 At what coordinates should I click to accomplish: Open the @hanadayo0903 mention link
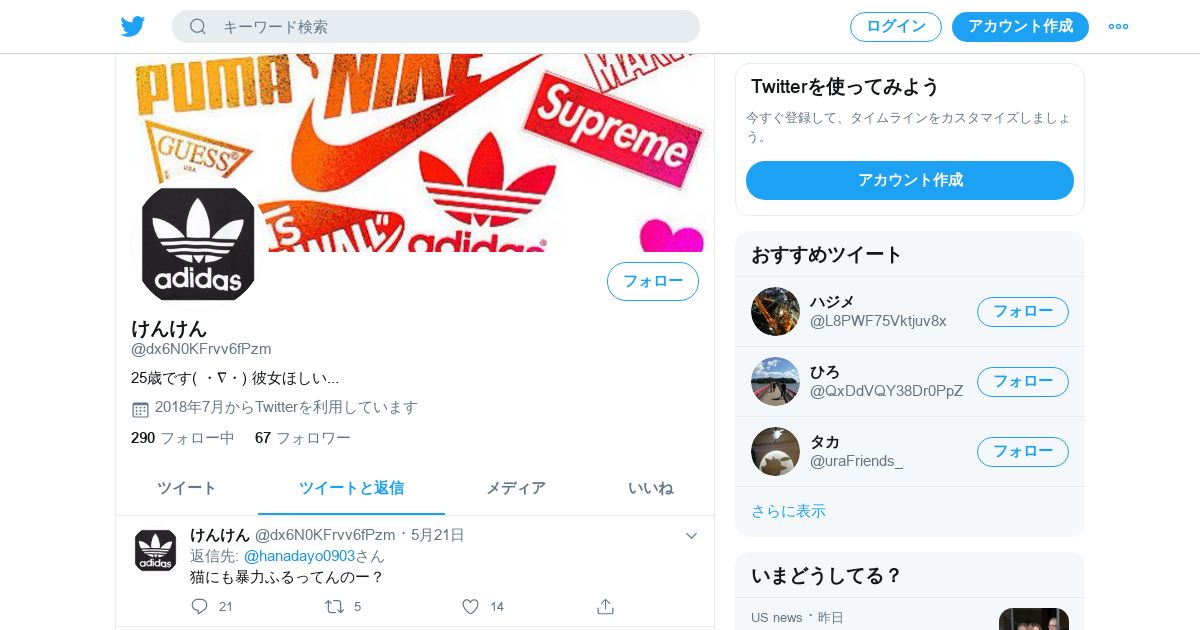click(300, 556)
